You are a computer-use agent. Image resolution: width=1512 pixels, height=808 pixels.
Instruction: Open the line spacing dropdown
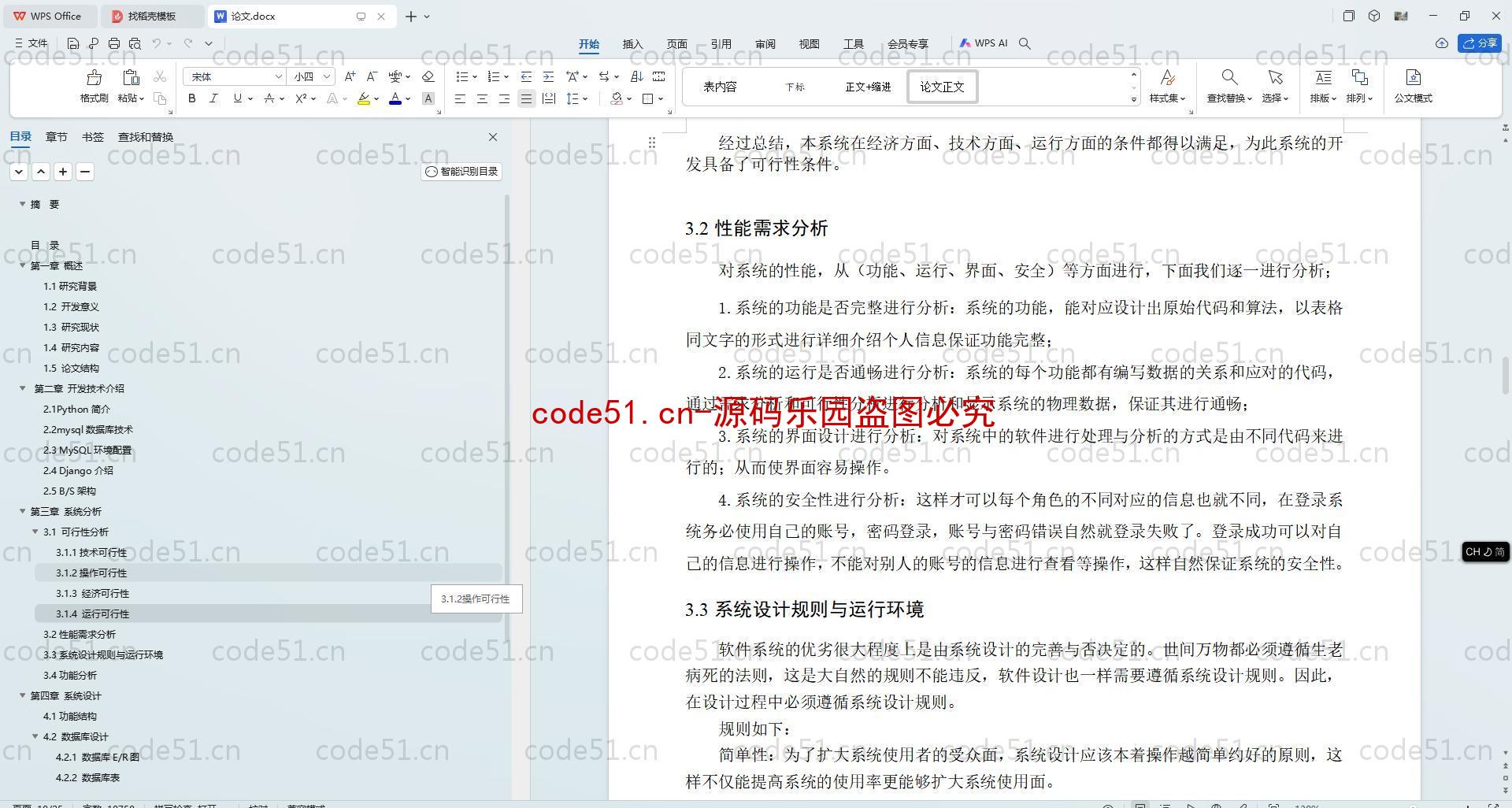tap(585, 99)
